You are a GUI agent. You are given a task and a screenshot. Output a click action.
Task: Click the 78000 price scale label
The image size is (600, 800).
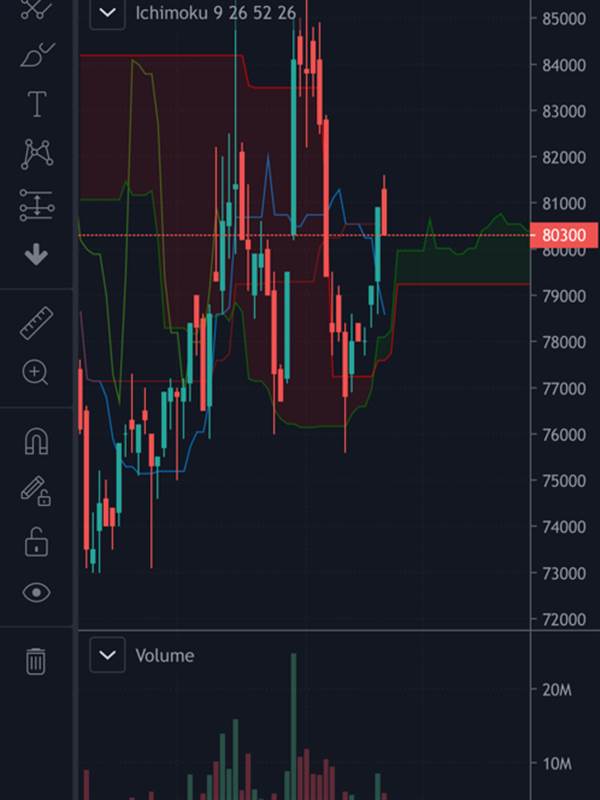(x=564, y=341)
